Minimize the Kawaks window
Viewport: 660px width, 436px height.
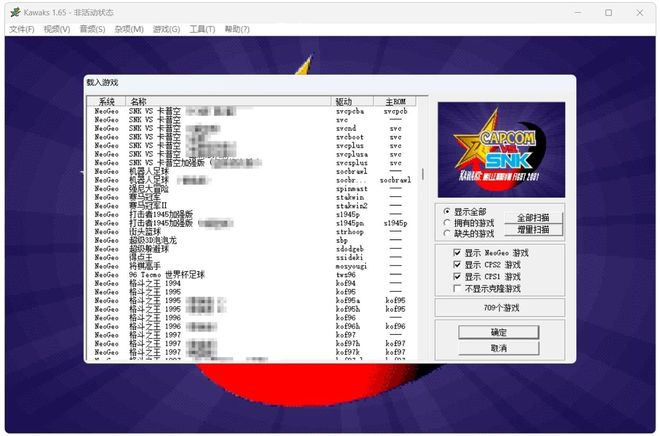(x=578, y=13)
